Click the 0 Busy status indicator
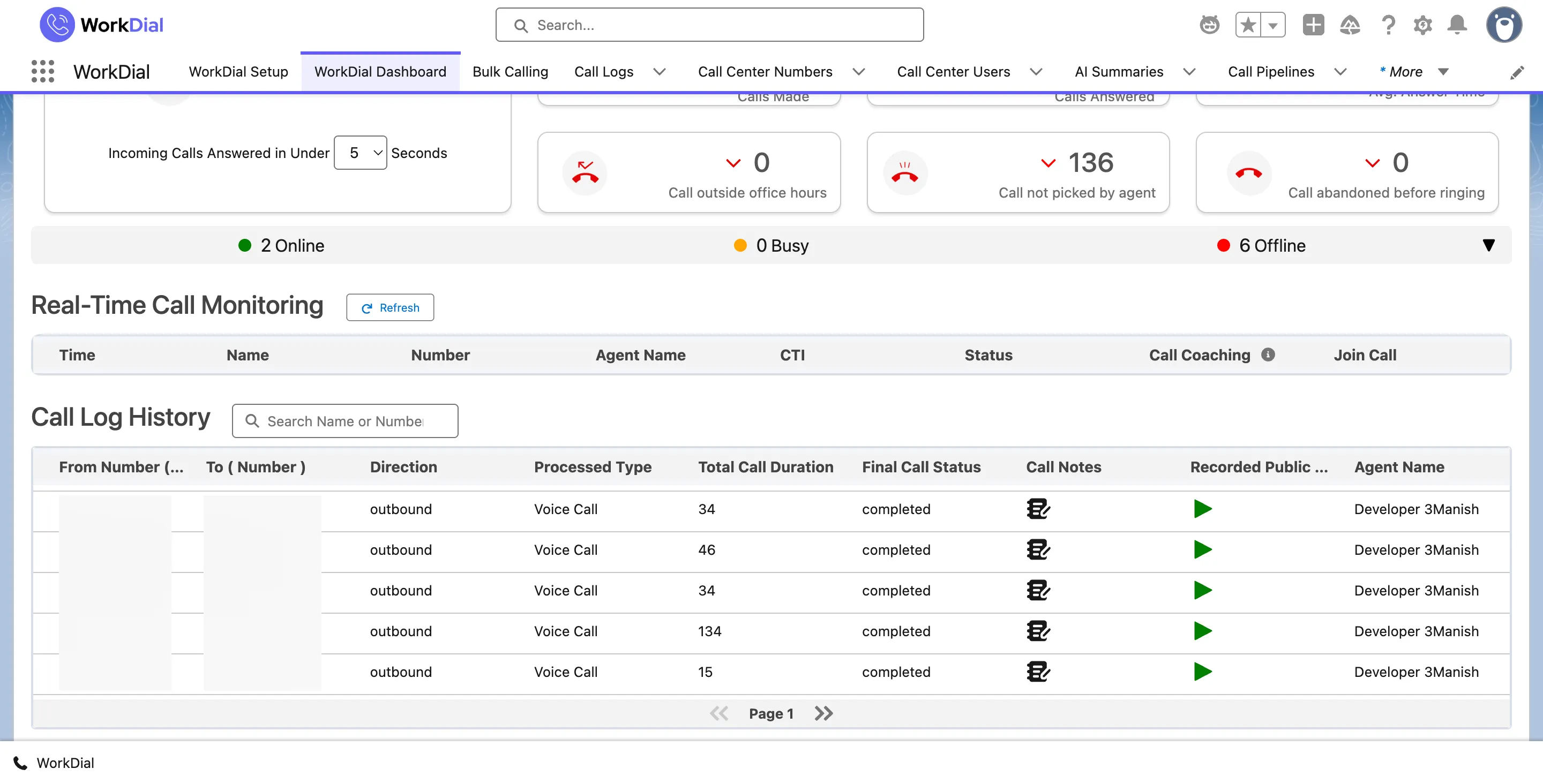1543x784 pixels. coord(771,245)
